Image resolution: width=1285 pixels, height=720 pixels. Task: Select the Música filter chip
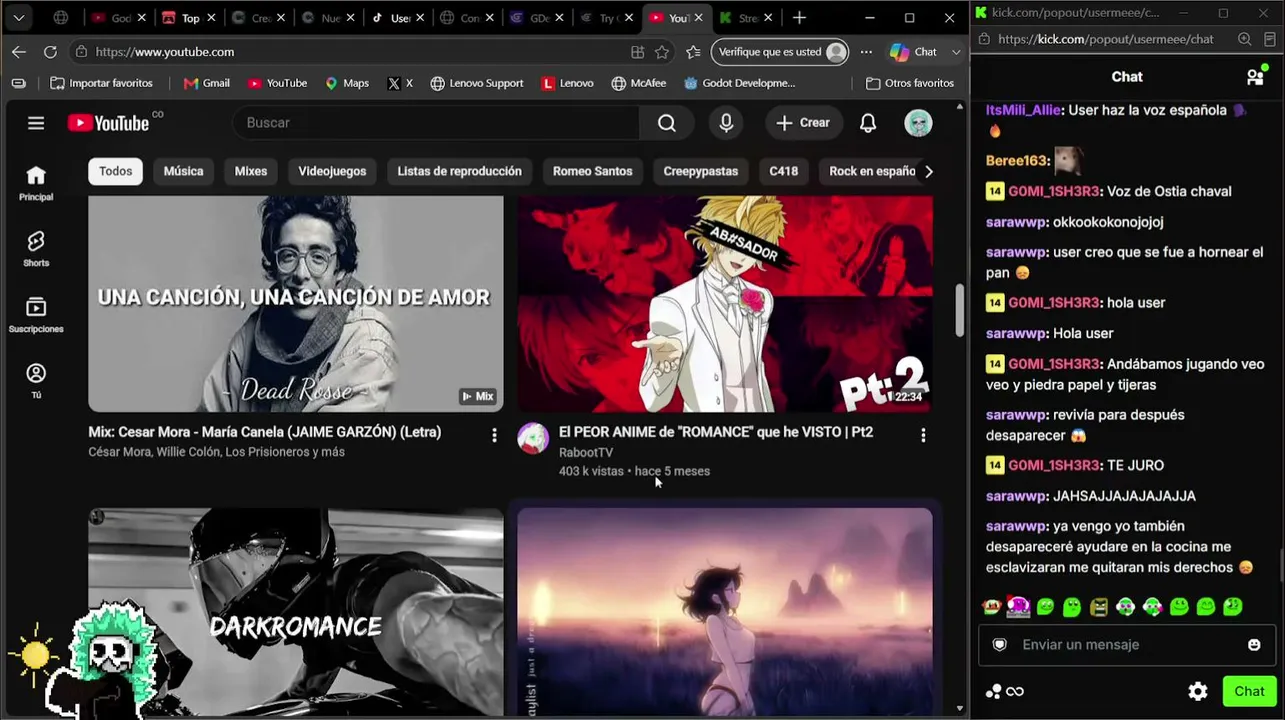click(x=183, y=171)
